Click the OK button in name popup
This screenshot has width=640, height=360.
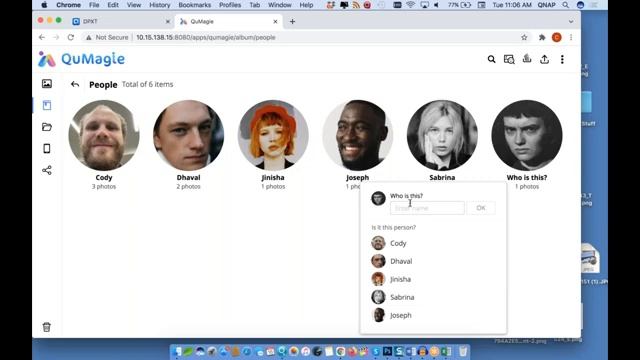pyautogui.click(x=481, y=208)
